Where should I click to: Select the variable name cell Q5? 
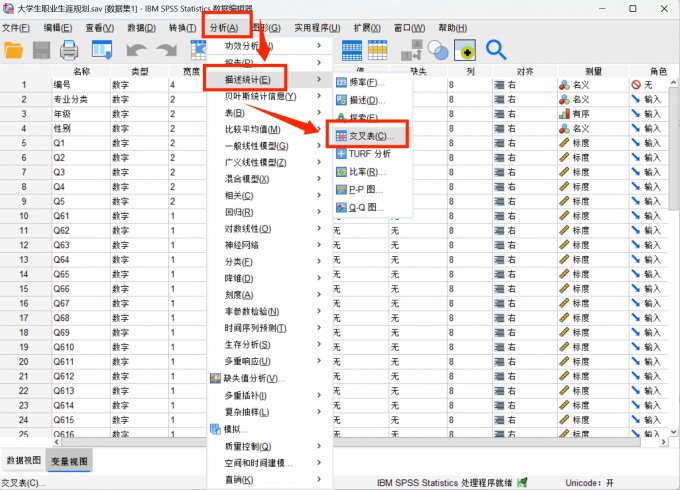pyautogui.click(x=81, y=202)
